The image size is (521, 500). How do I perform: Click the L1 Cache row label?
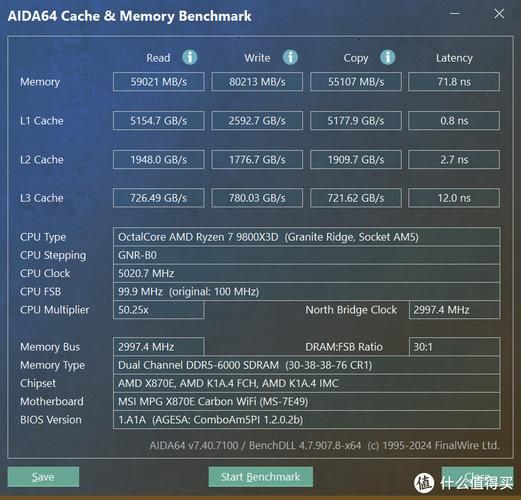click(42, 121)
